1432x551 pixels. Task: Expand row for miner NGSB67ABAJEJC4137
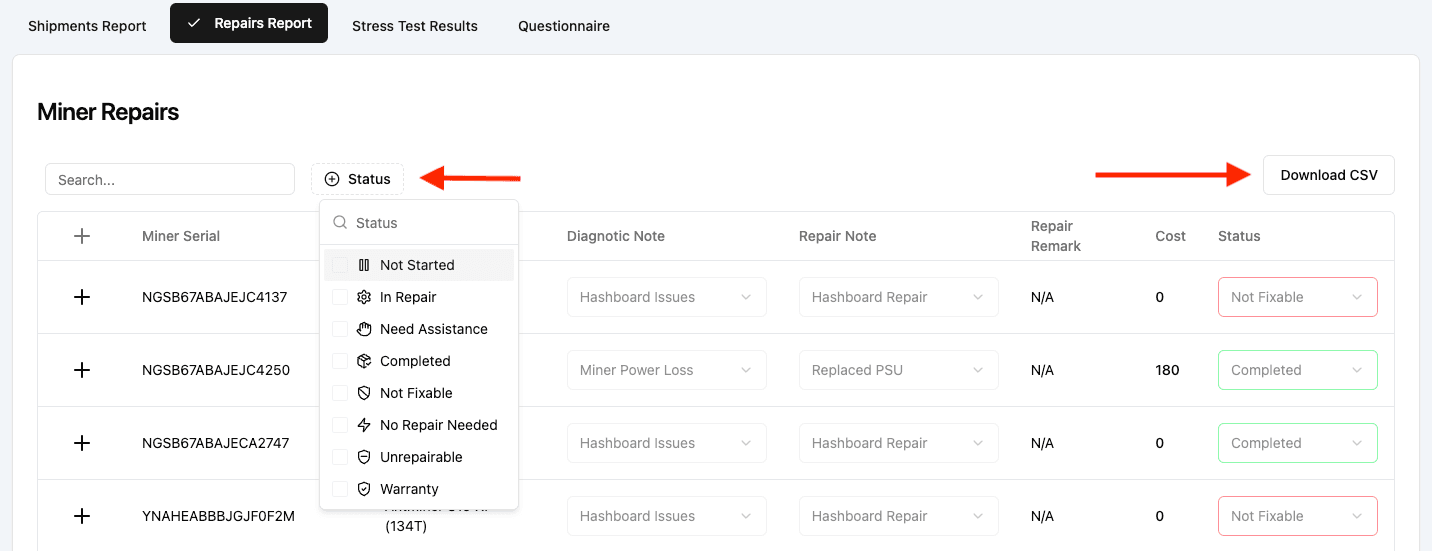point(82,297)
